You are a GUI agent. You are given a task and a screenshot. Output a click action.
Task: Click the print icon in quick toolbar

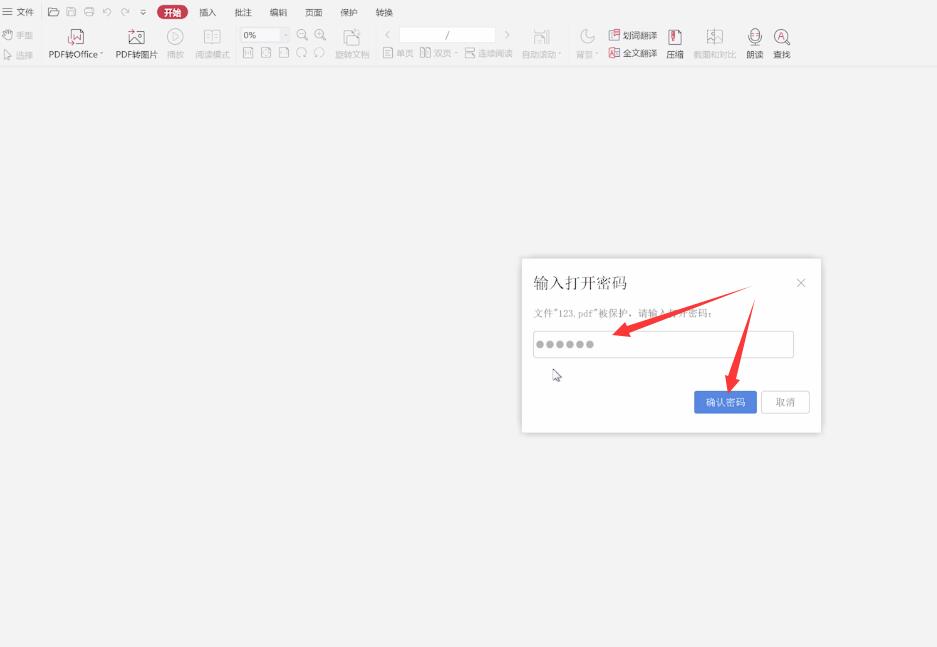[x=89, y=12]
